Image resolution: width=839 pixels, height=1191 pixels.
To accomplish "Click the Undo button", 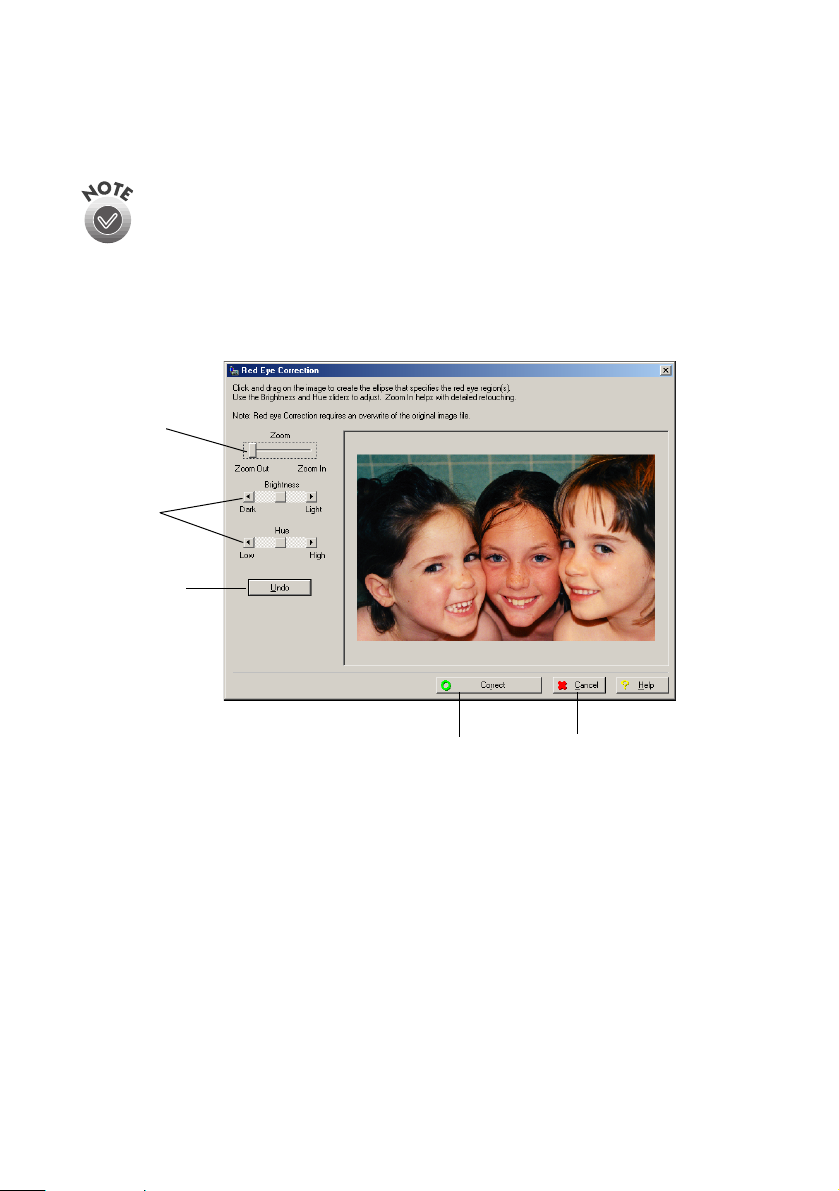I will (x=280, y=587).
